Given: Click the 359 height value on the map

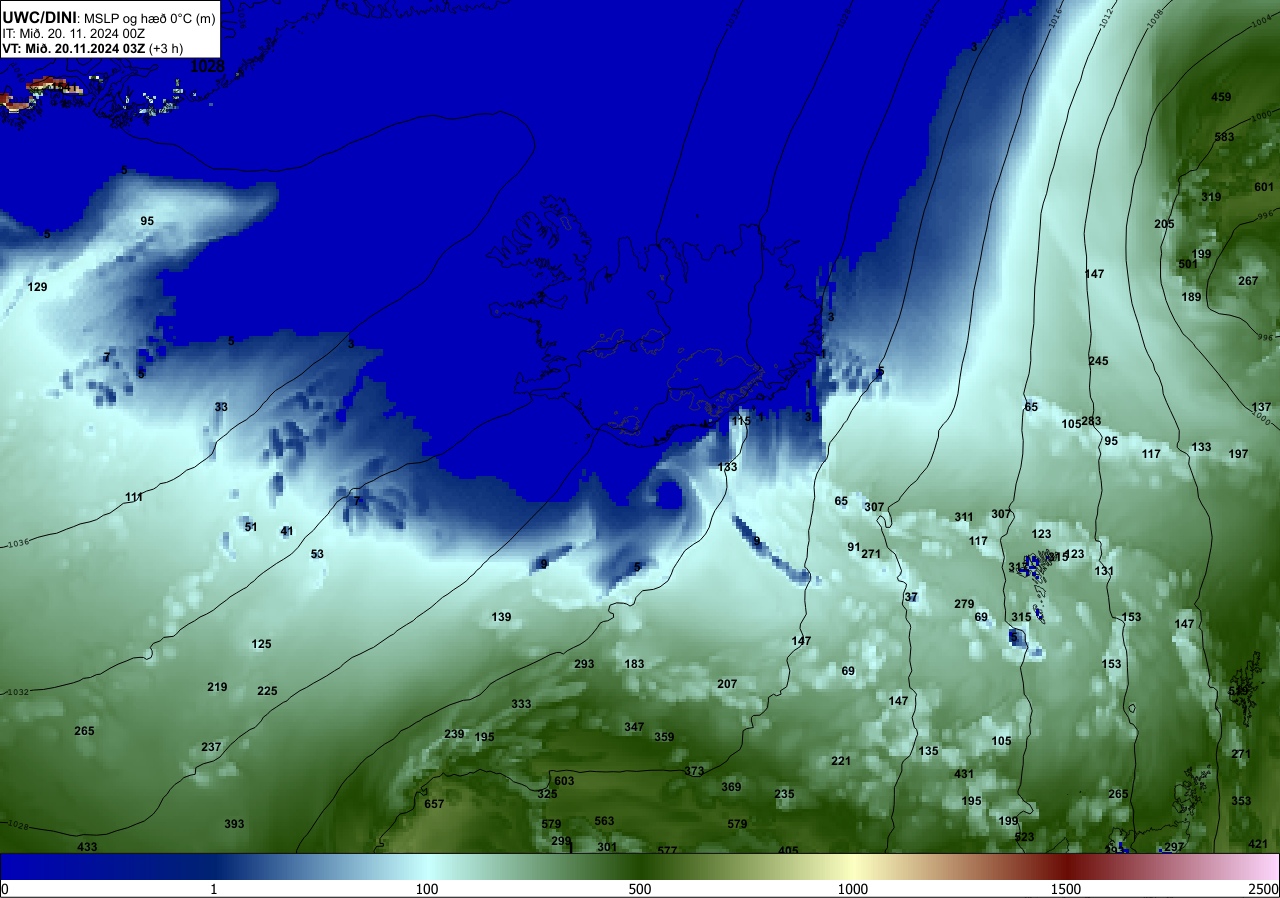Looking at the screenshot, I should click(664, 737).
